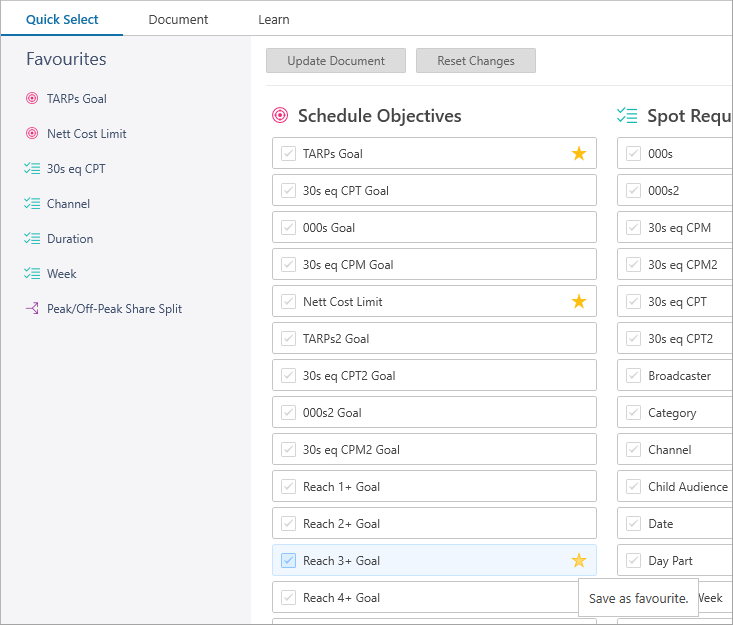Tick the 30s eq CPM Goal checkbox
Screen dimensions: 733x625
click(x=288, y=265)
